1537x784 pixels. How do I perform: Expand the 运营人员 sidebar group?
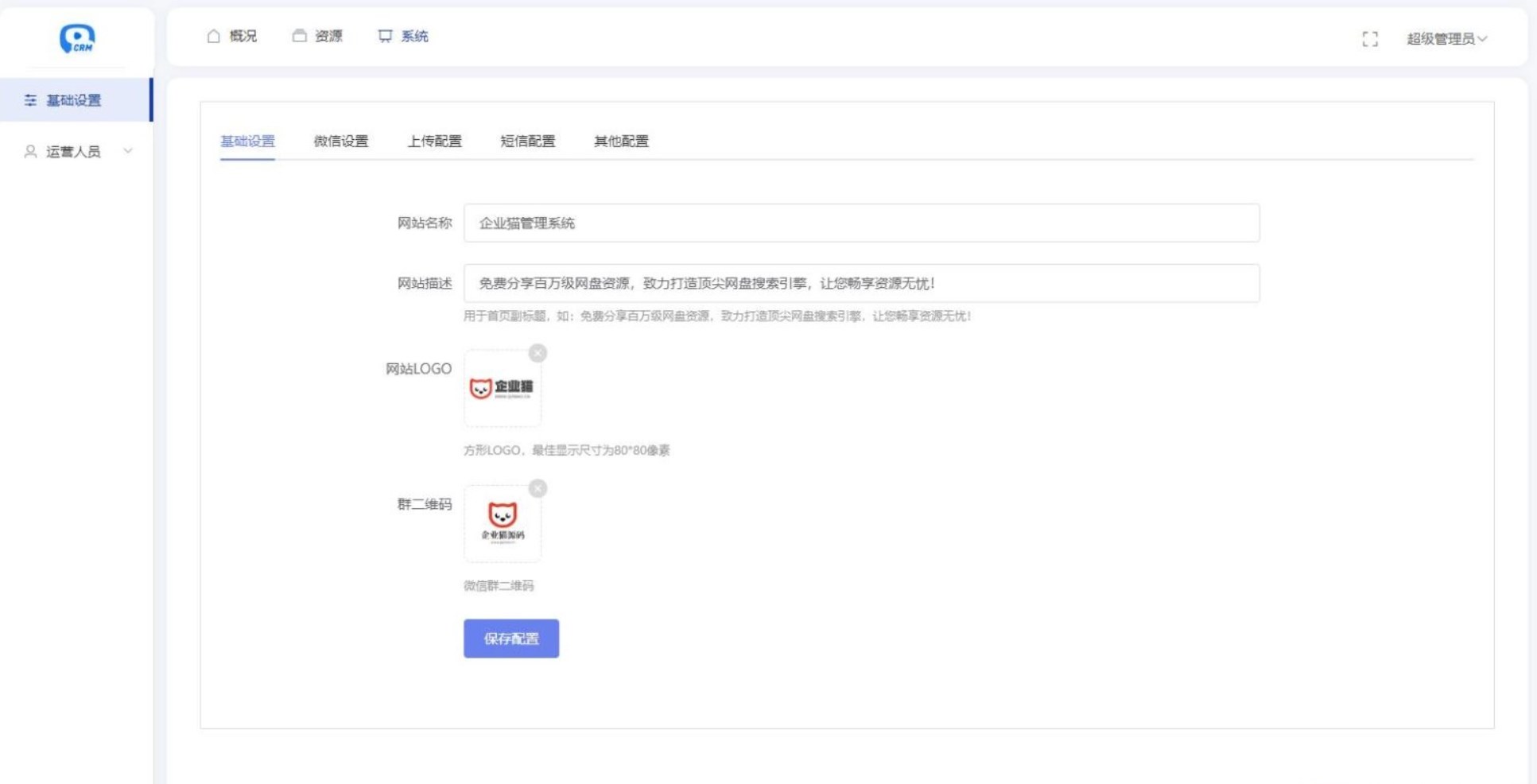click(76, 151)
